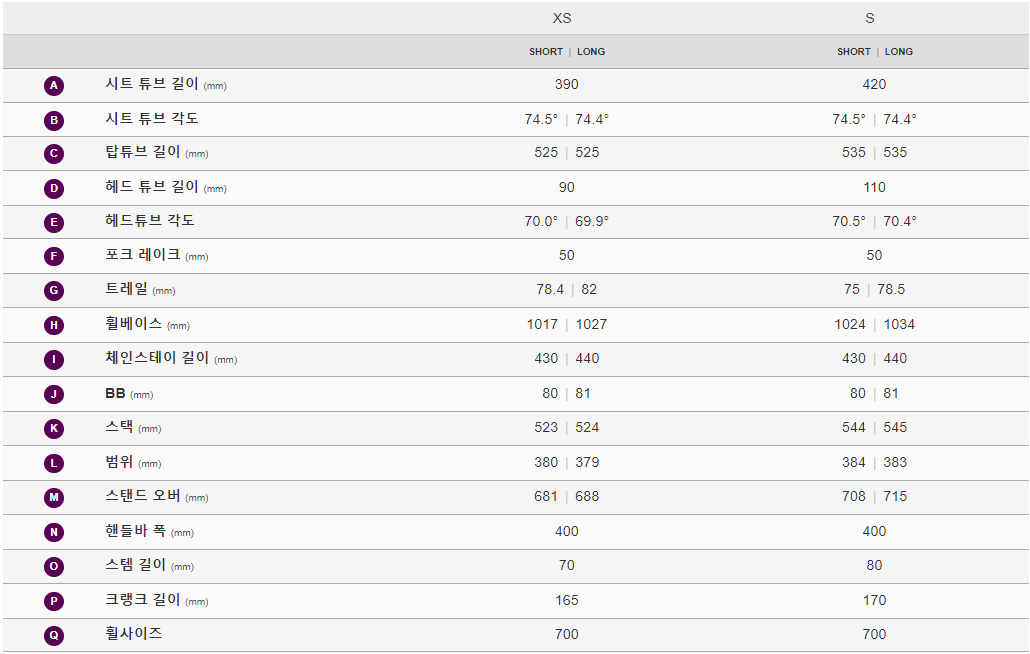The height and width of the screenshot is (654, 1030).
Task: Click the M badge for 스탠드 오버
Action: pyautogui.click(x=54, y=497)
